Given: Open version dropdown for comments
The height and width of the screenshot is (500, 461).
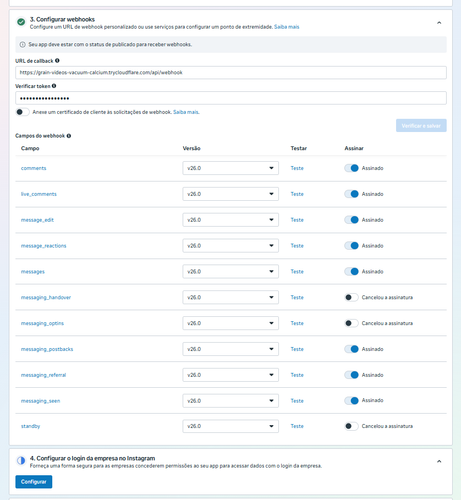Looking at the screenshot, I should coord(230,168).
